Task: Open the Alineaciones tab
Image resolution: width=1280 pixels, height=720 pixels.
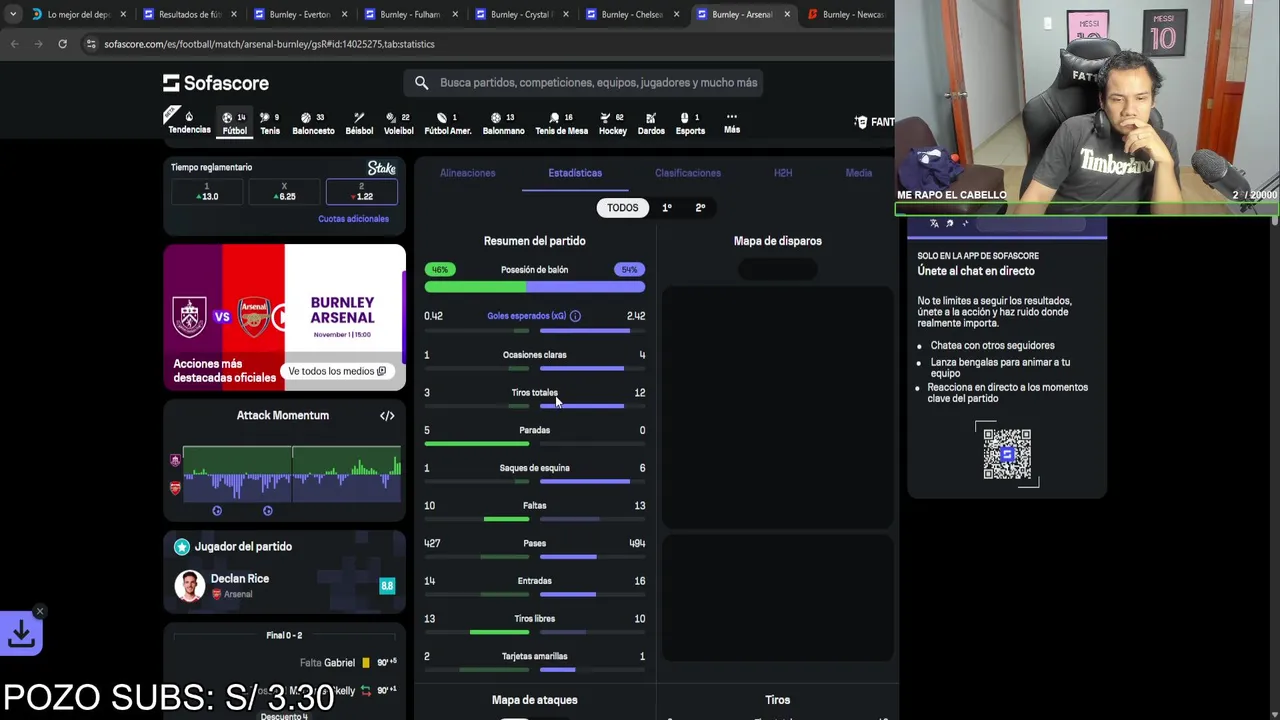Action: point(467,173)
